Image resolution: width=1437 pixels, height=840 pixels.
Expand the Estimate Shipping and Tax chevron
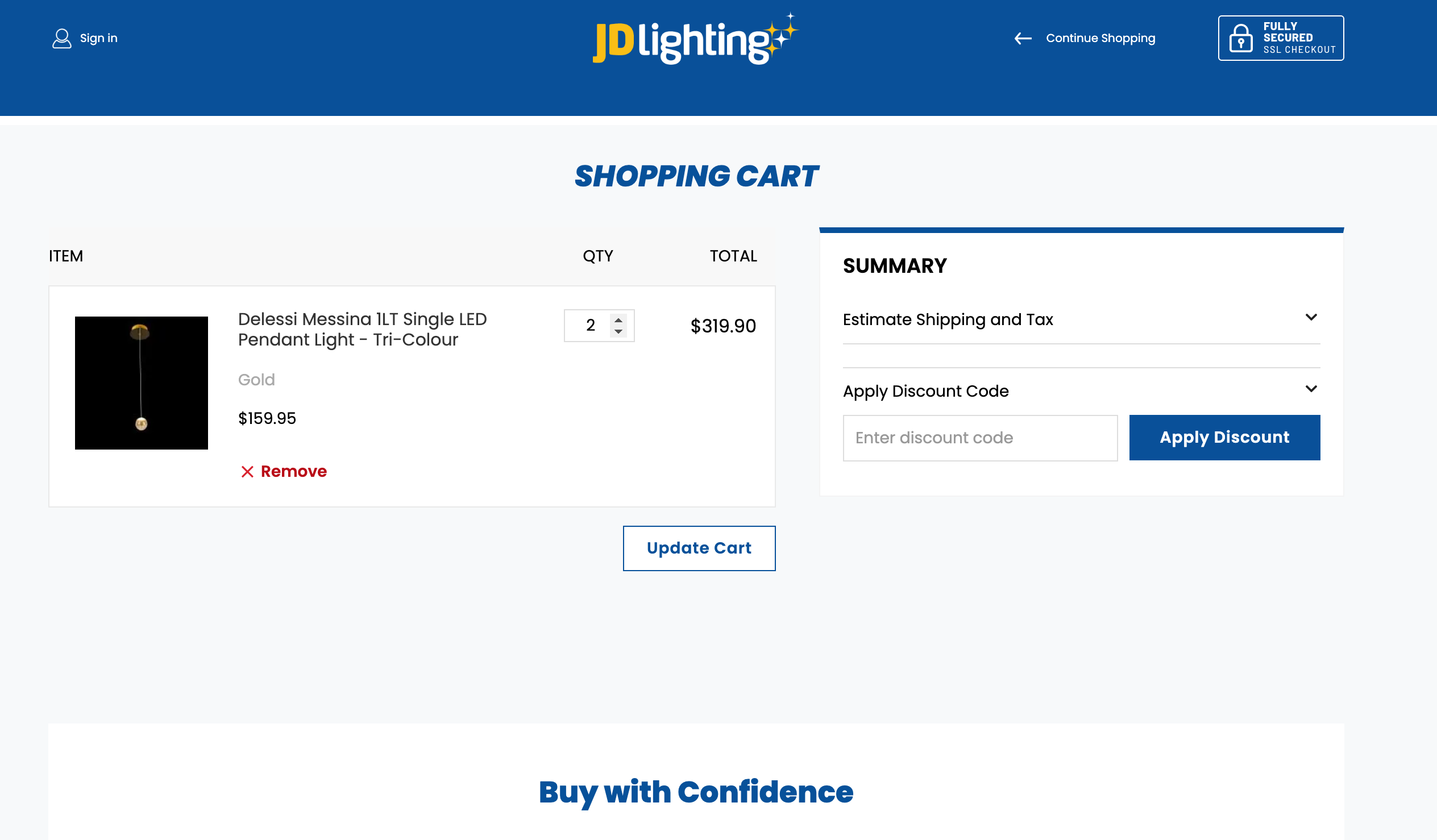click(1311, 317)
